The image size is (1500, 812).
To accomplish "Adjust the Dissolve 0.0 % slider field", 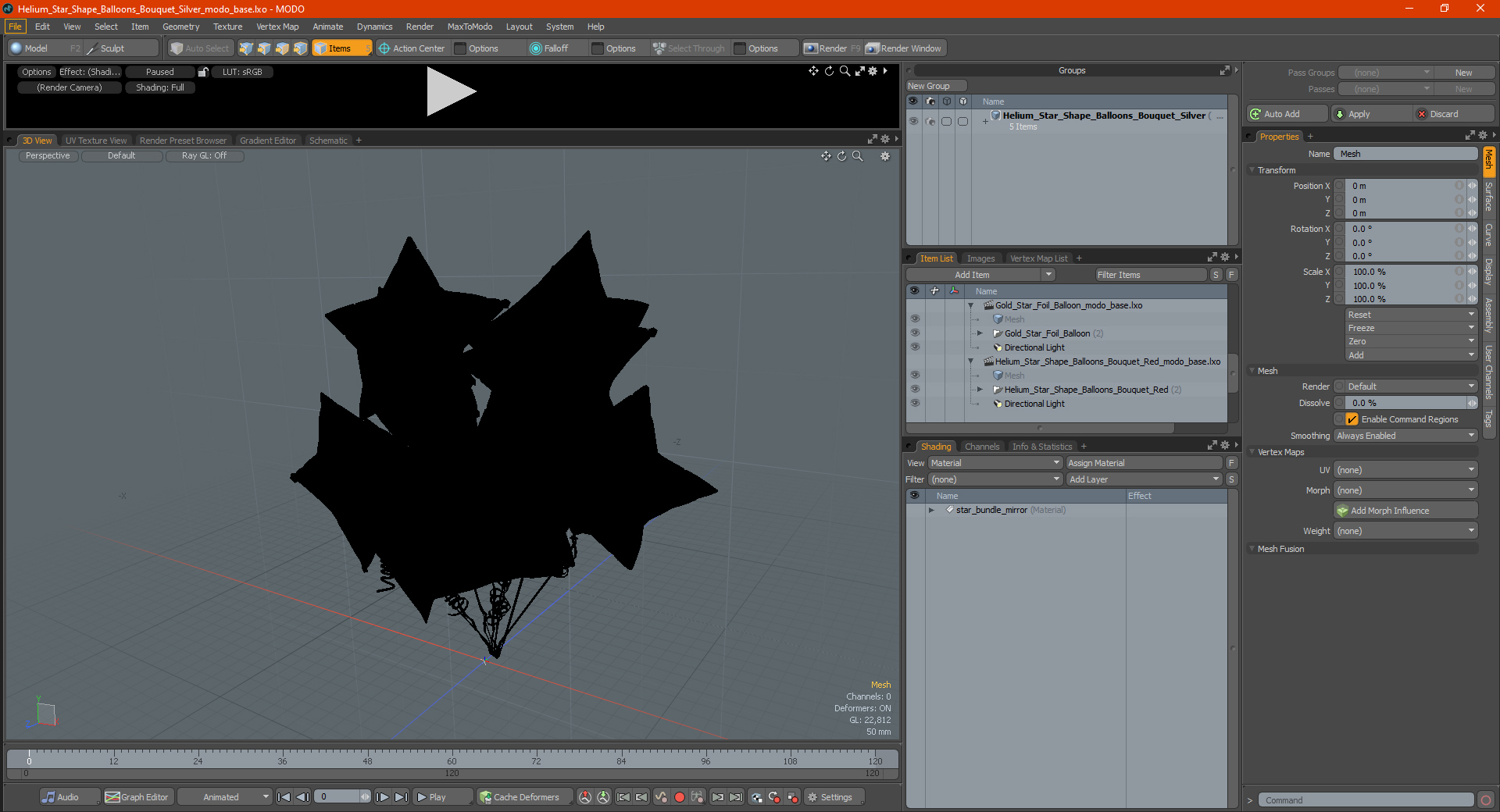I will pos(1406,403).
